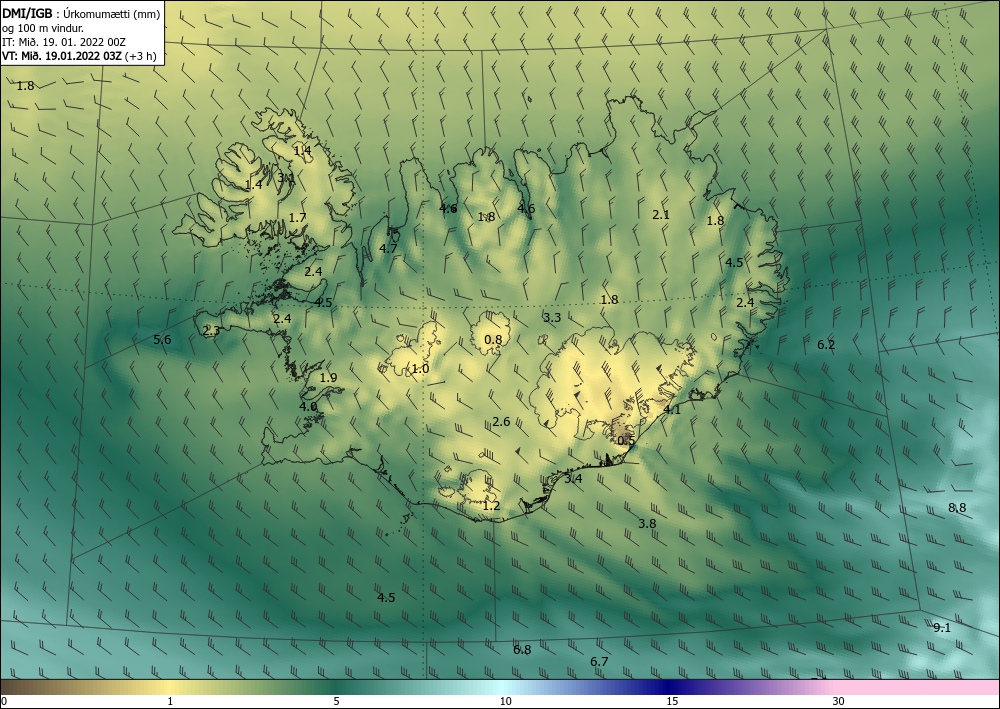Click the value 2.6 in the southern interior
The height and width of the screenshot is (709, 1000).
(501, 421)
